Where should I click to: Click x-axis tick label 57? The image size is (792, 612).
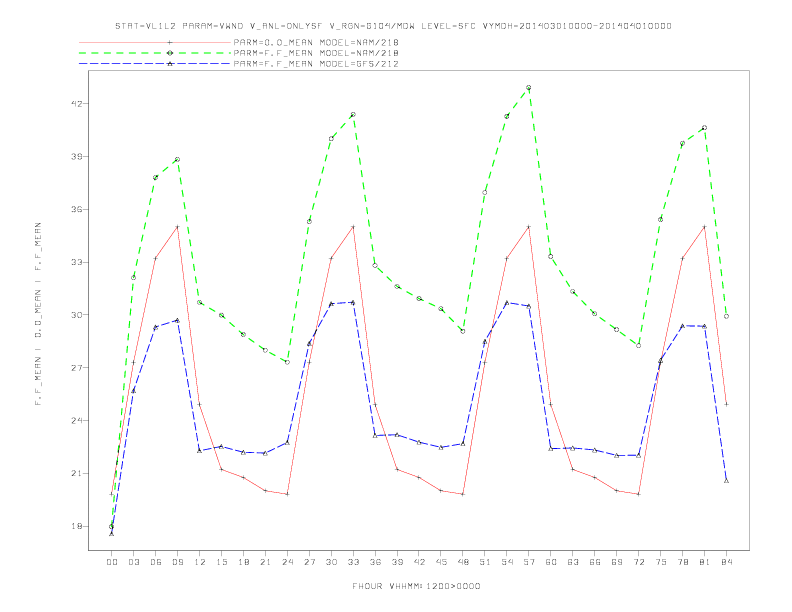(529, 562)
